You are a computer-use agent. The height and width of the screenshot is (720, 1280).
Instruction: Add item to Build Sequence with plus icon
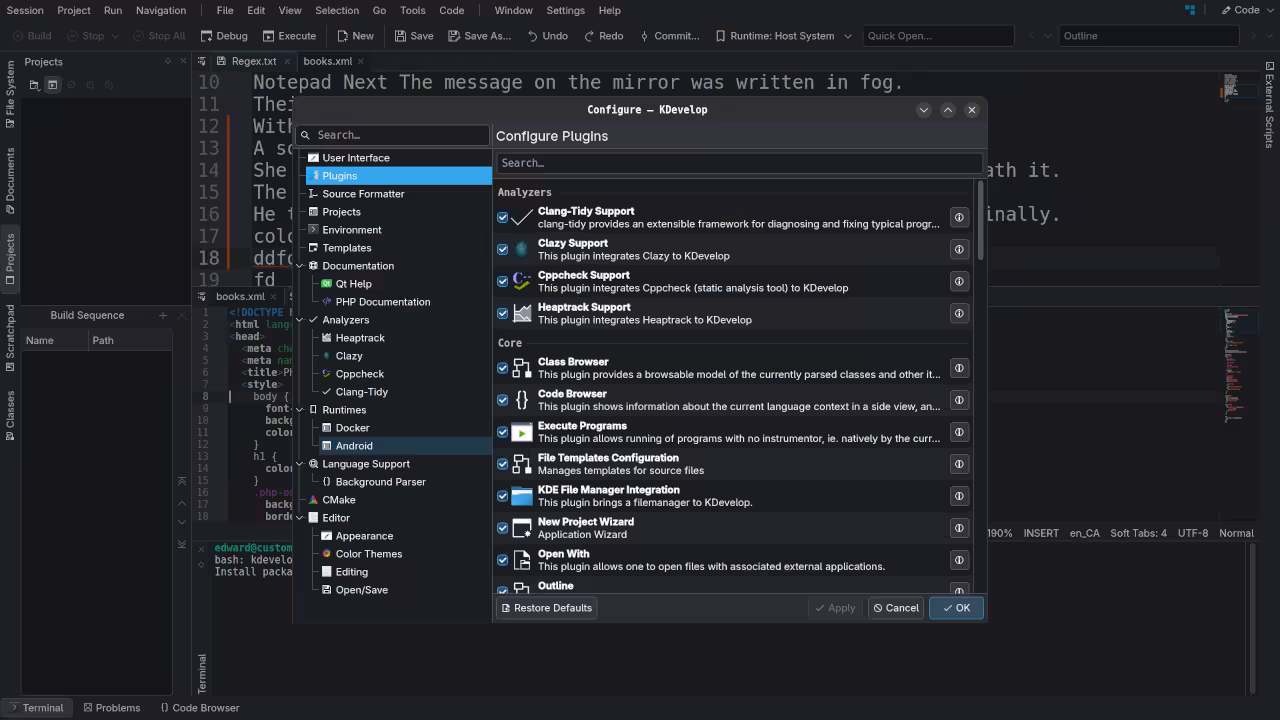tap(163, 315)
